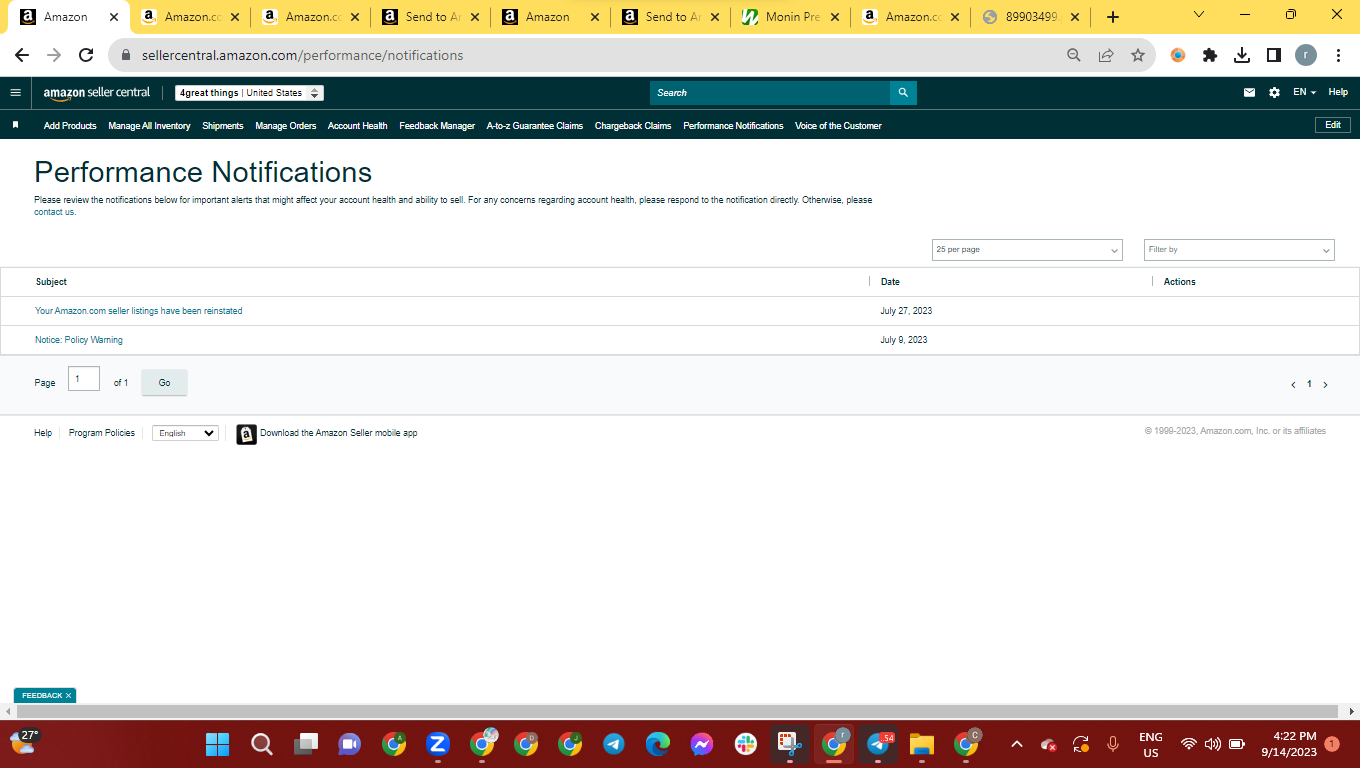
Task: Open Telegram with the 54 badge
Action: pos(877,744)
